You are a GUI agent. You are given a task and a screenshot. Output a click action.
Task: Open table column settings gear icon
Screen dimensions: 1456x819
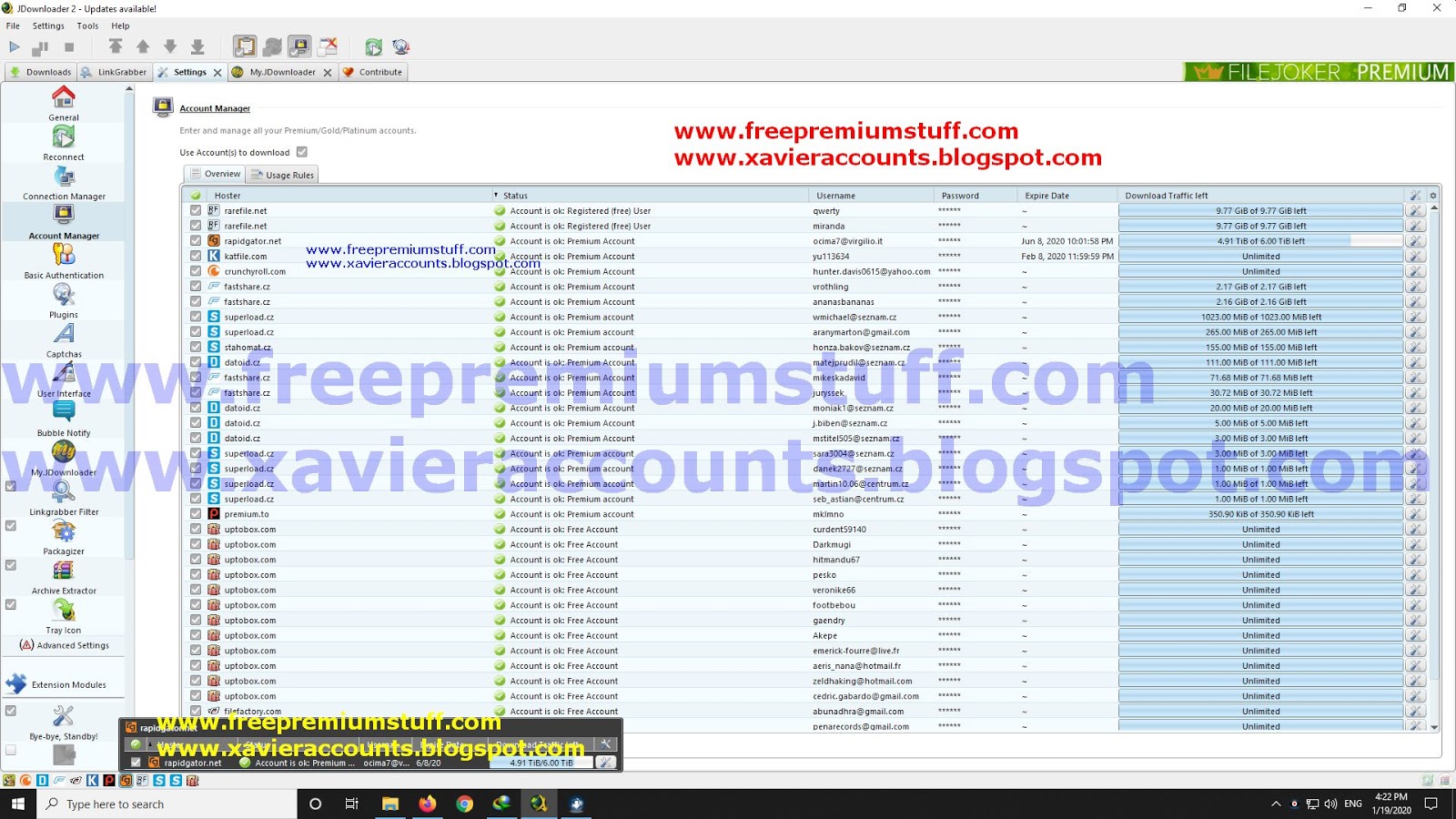[1432, 196]
